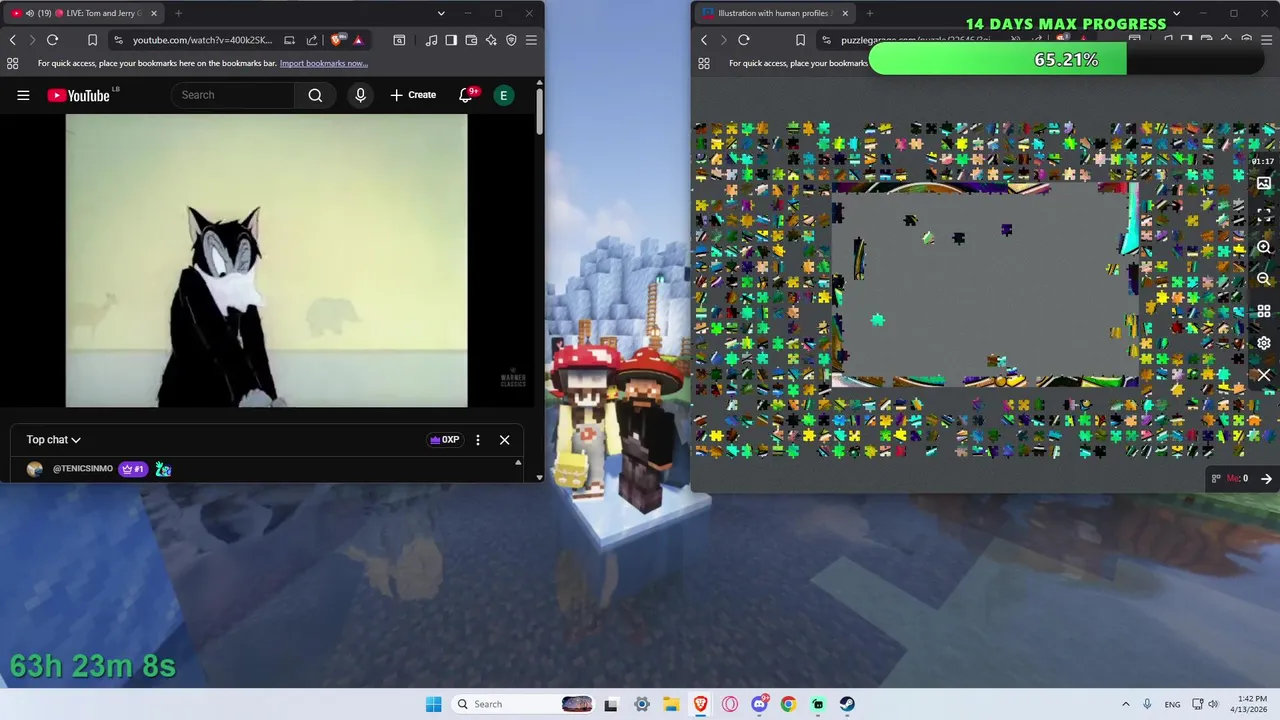Open a new tab in puzzle window
The image size is (1280, 720).
(x=869, y=13)
